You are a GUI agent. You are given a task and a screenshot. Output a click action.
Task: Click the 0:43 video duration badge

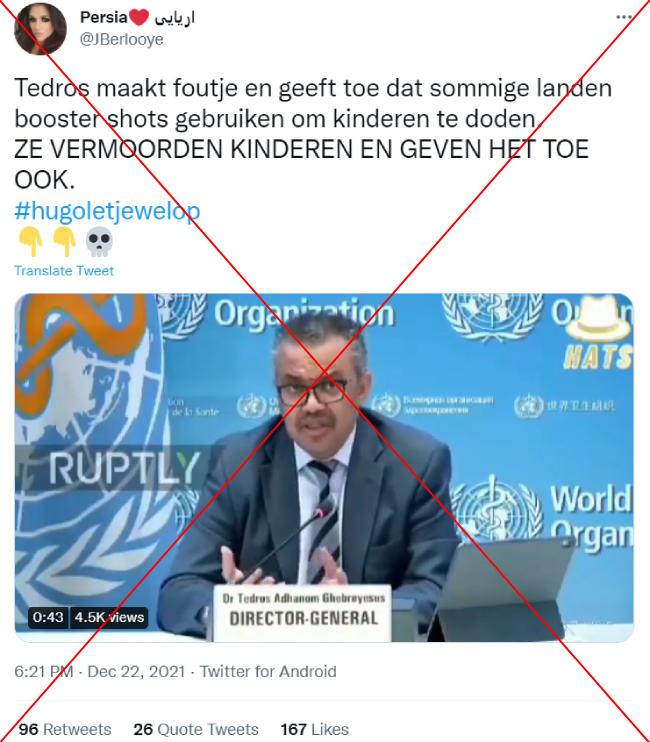[x=48, y=617]
